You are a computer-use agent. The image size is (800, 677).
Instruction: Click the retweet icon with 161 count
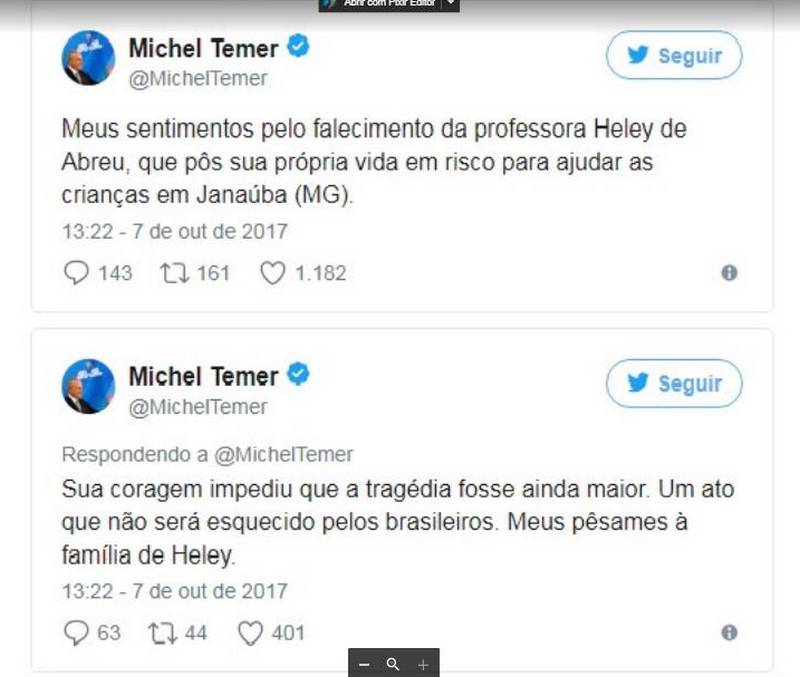[x=175, y=272]
